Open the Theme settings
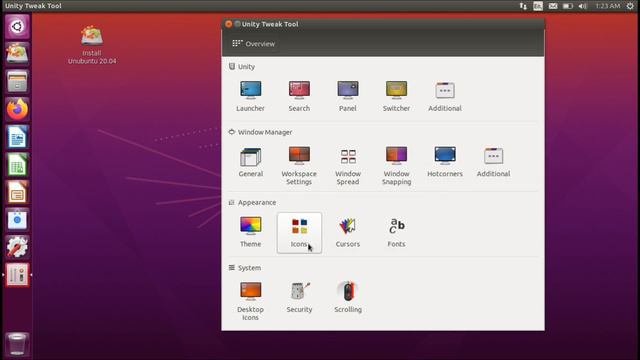This screenshot has width=640, height=360. pyautogui.click(x=251, y=232)
